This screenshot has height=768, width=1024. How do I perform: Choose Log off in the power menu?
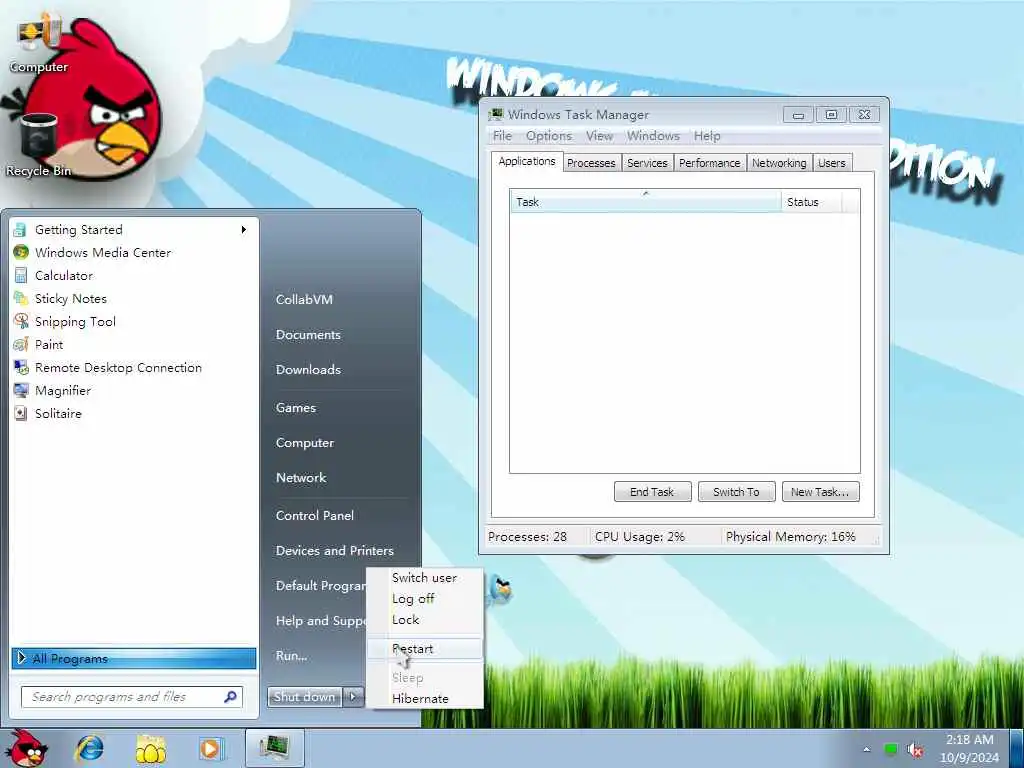click(424, 598)
